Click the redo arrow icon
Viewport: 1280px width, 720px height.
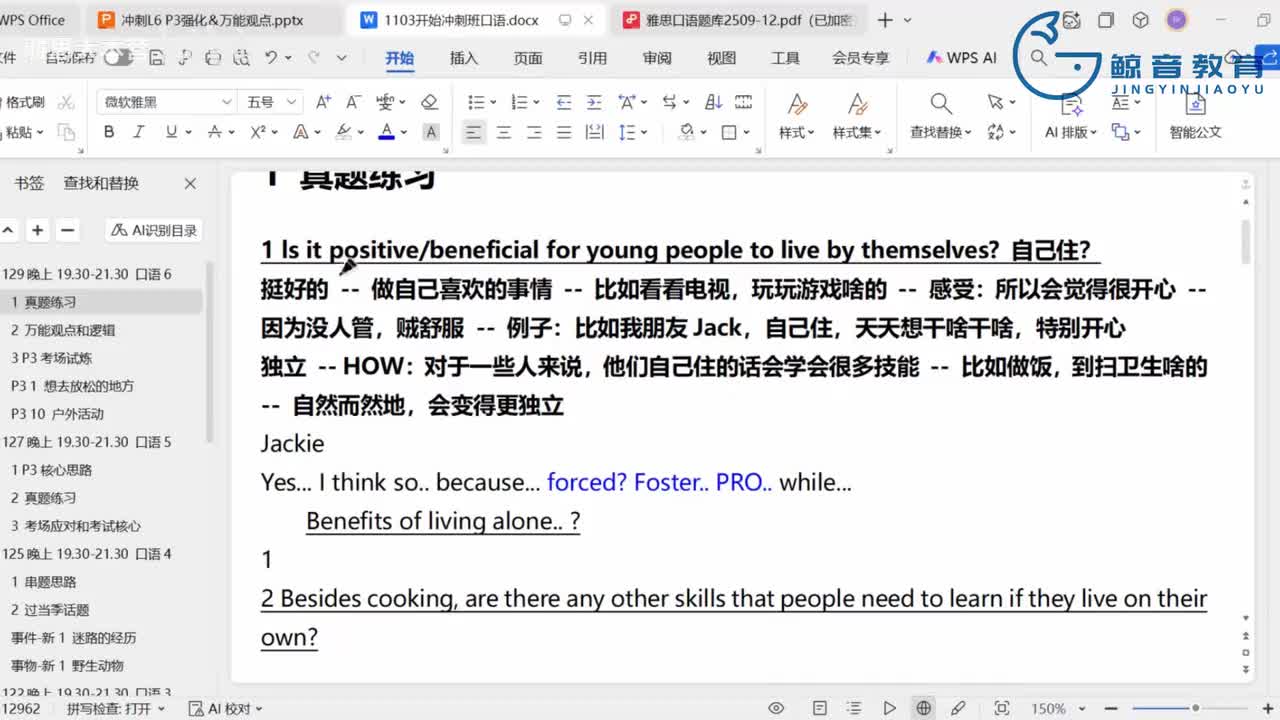pos(314,58)
